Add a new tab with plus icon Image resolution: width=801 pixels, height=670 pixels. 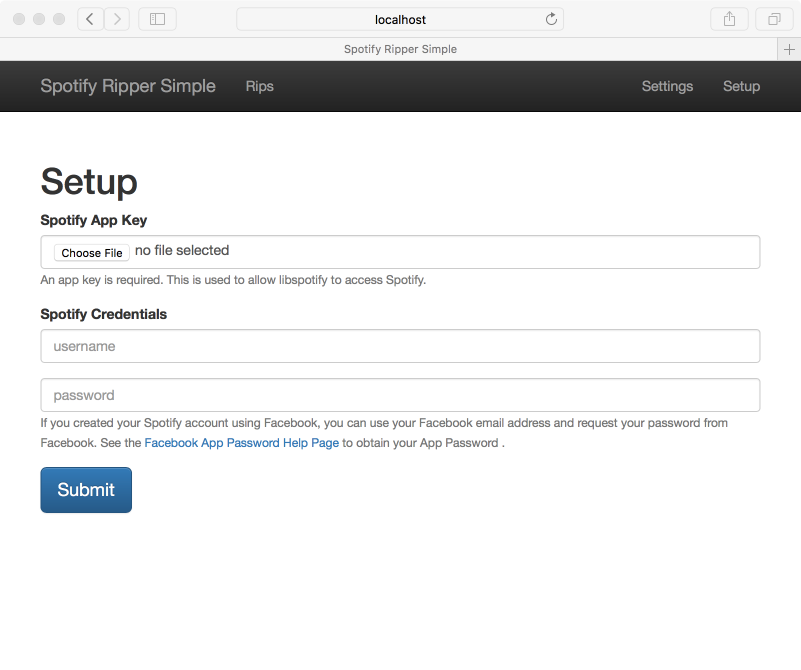pos(789,50)
